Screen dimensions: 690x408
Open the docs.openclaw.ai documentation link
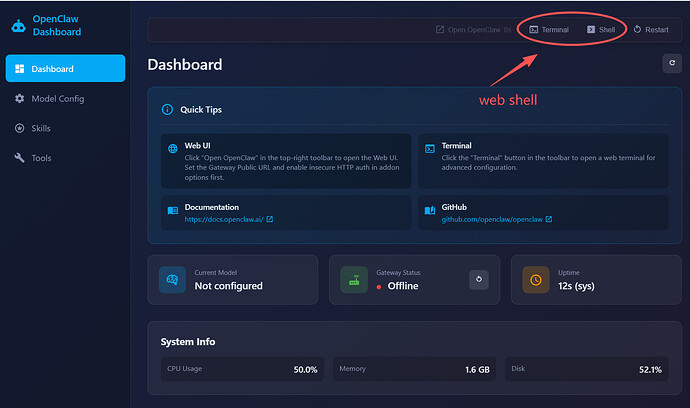pos(224,219)
